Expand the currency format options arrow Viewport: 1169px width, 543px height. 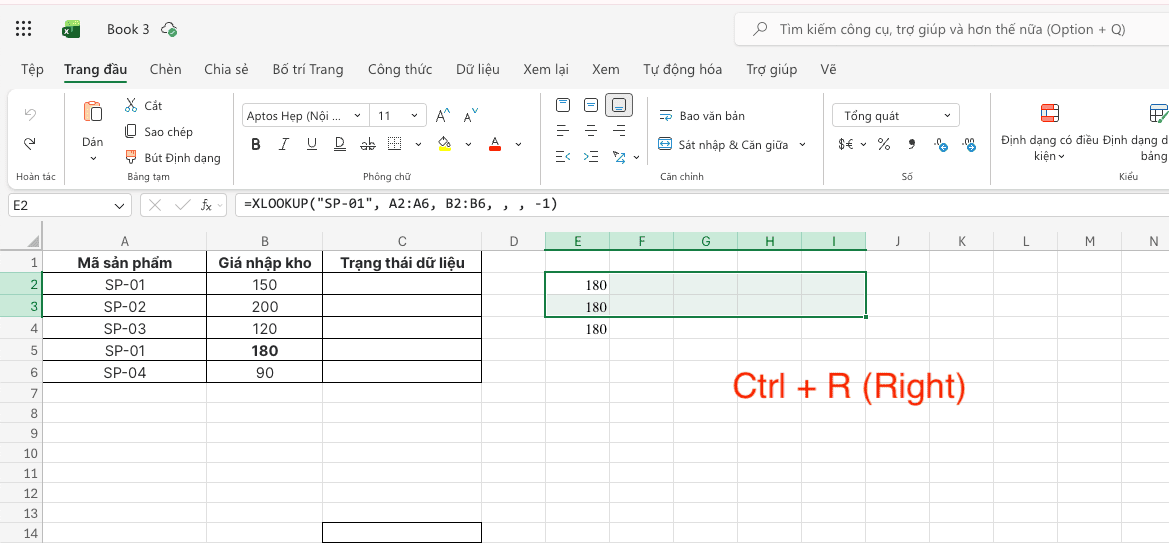point(864,144)
